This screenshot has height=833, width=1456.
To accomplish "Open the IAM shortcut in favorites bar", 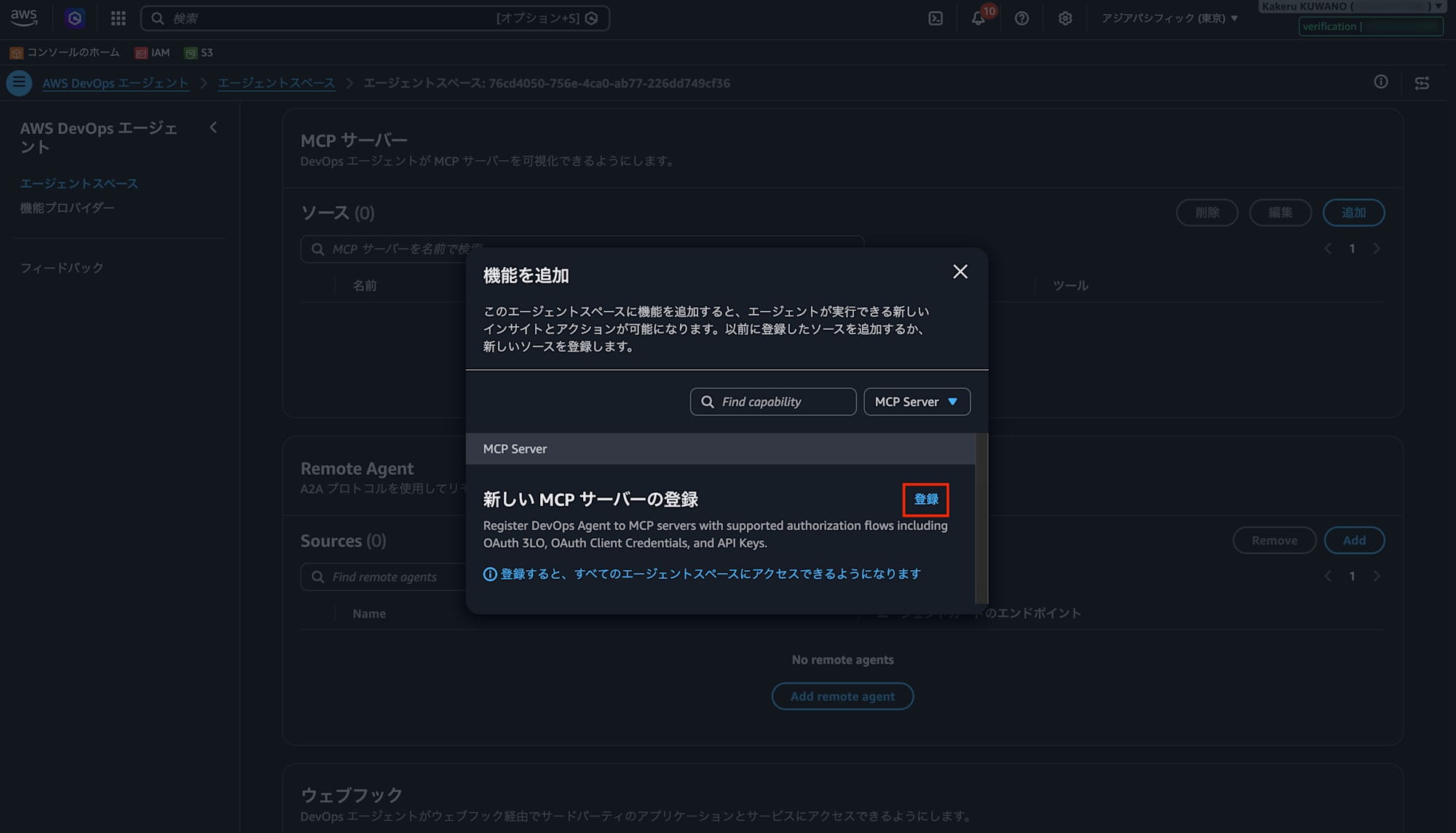I will coord(152,52).
